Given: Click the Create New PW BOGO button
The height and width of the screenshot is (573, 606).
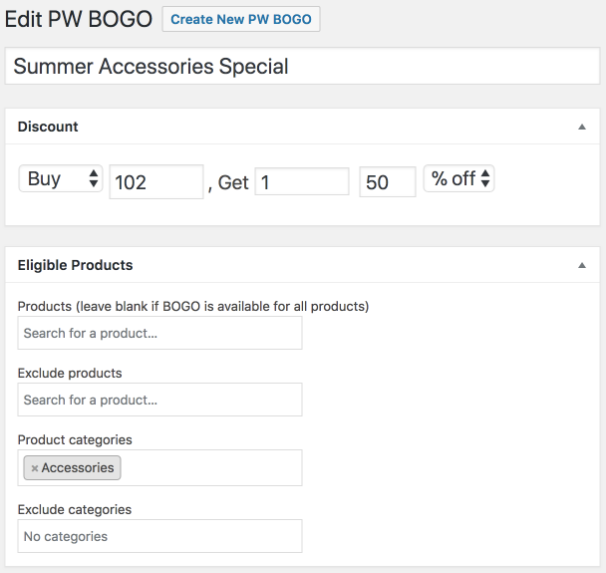Looking at the screenshot, I should click(241, 20).
